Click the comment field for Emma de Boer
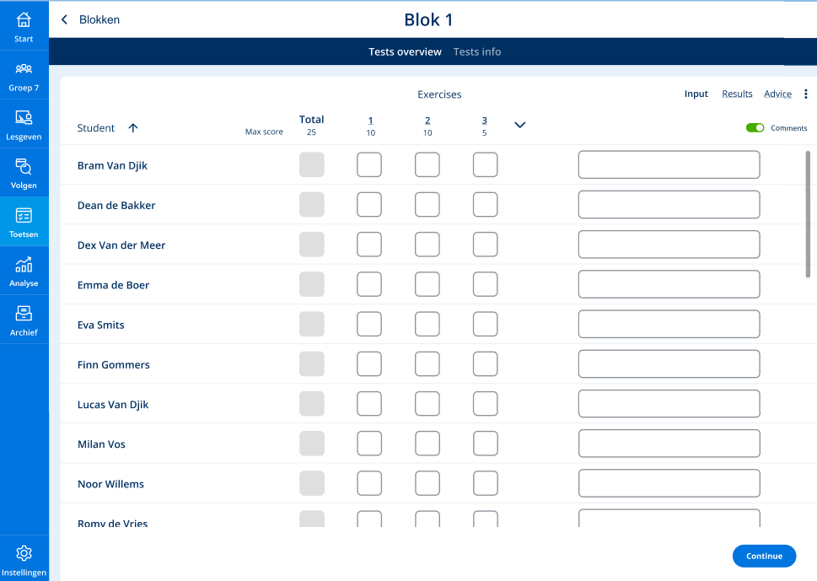Screen dimensions: 817x581 coord(669,285)
